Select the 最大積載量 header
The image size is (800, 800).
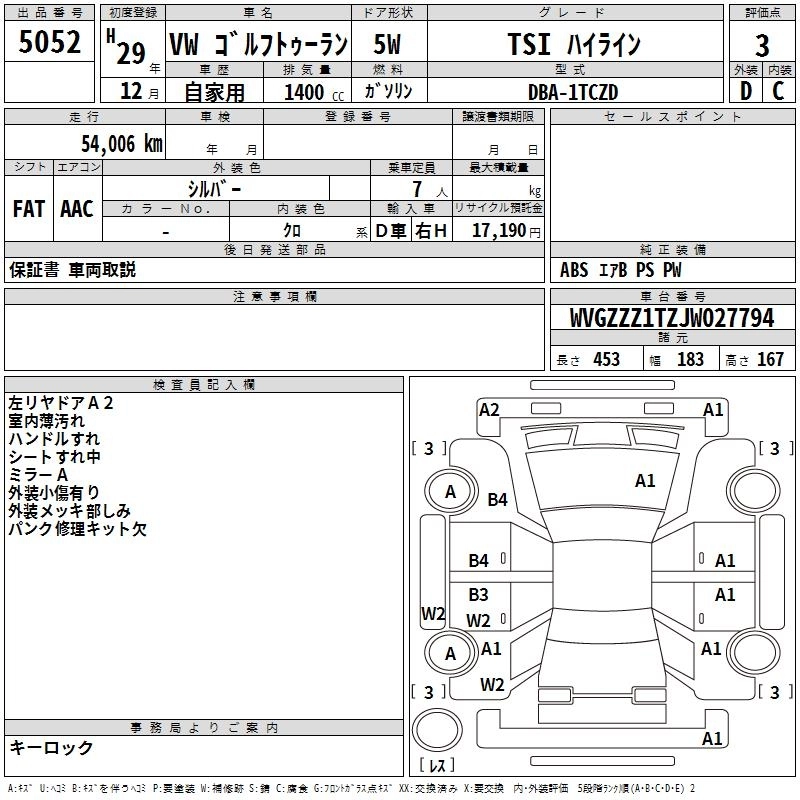pyautogui.click(x=498, y=167)
